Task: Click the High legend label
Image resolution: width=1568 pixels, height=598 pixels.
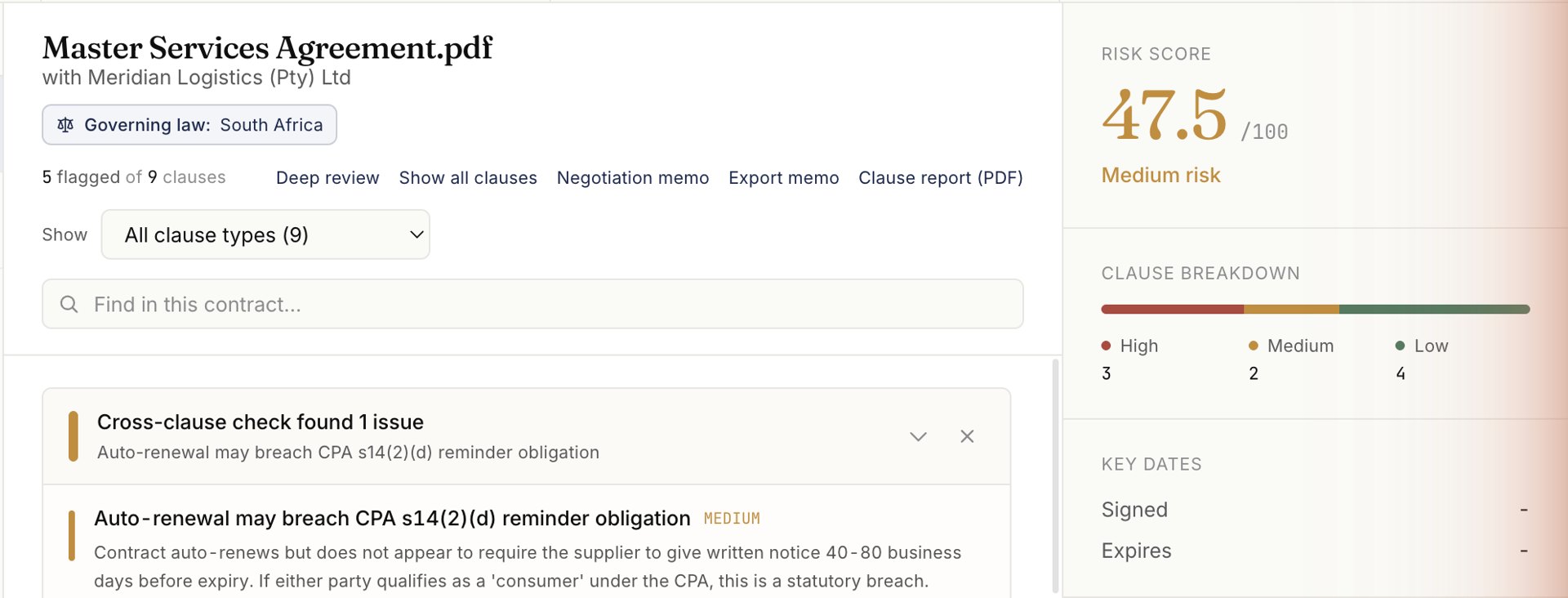Action: [x=1138, y=346]
